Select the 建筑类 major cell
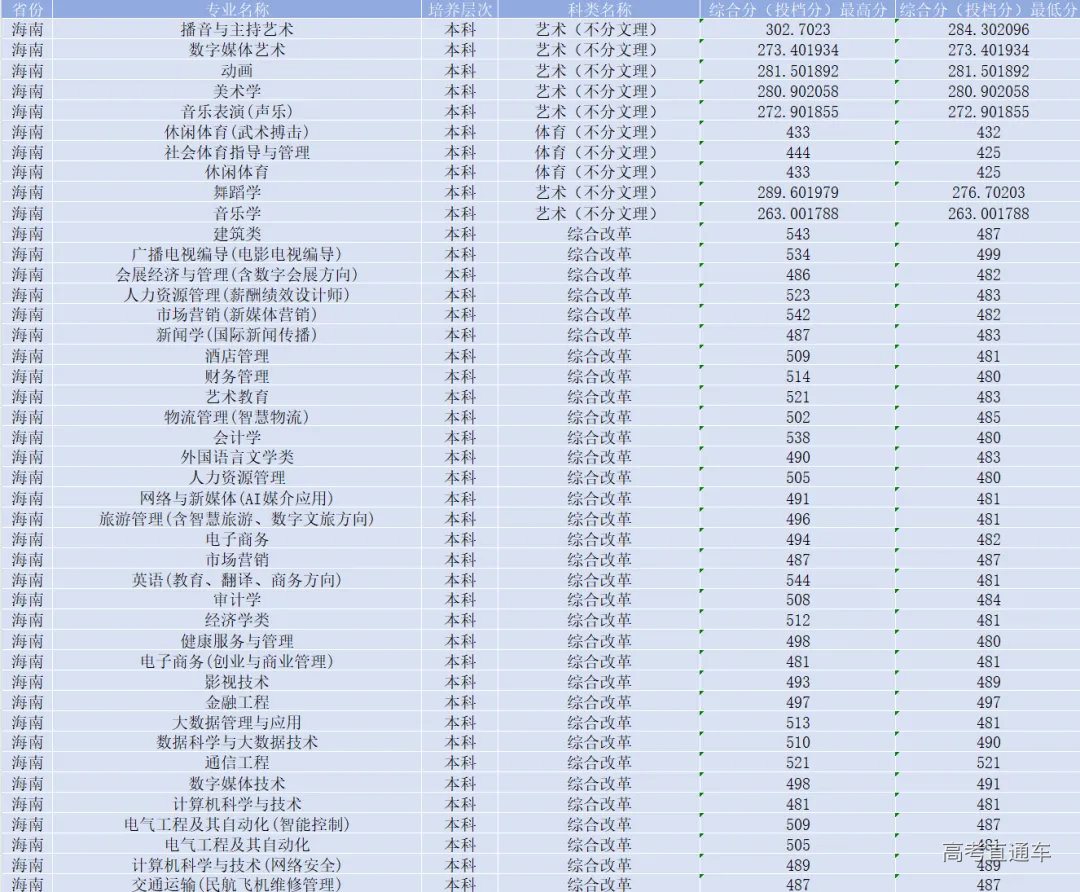1080x892 pixels. 237,234
